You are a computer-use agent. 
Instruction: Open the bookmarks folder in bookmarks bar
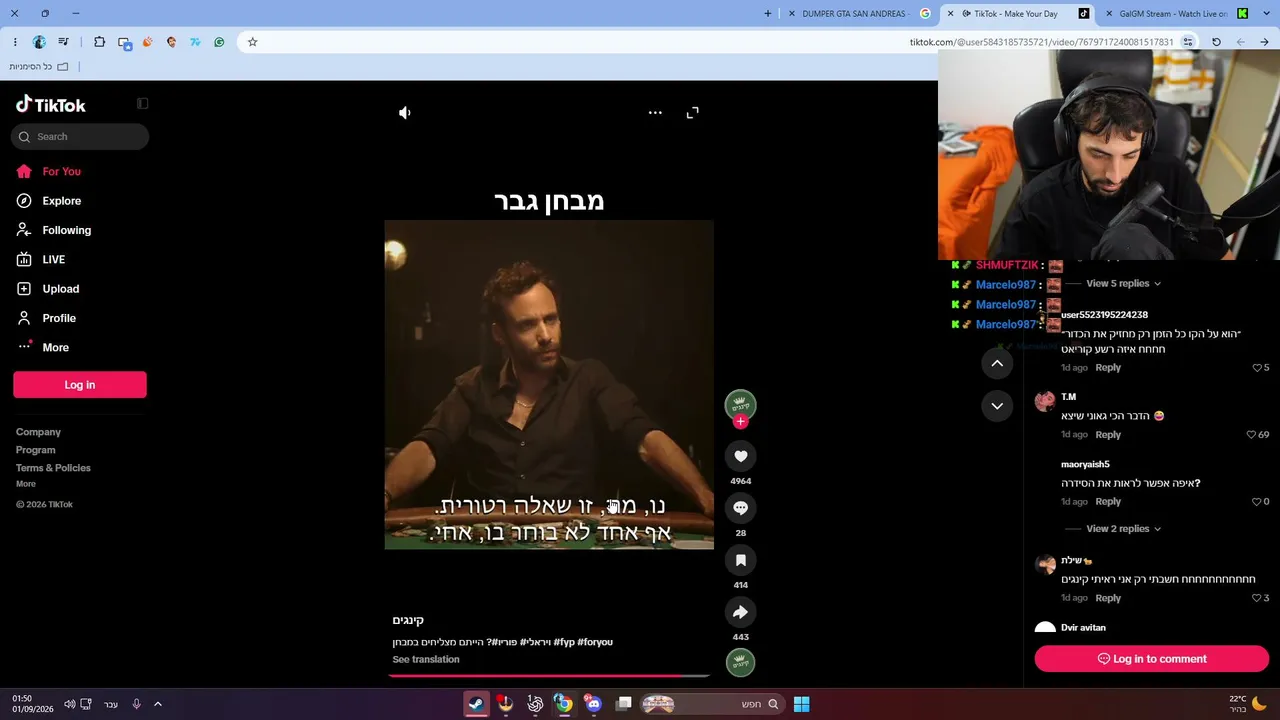click(39, 67)
